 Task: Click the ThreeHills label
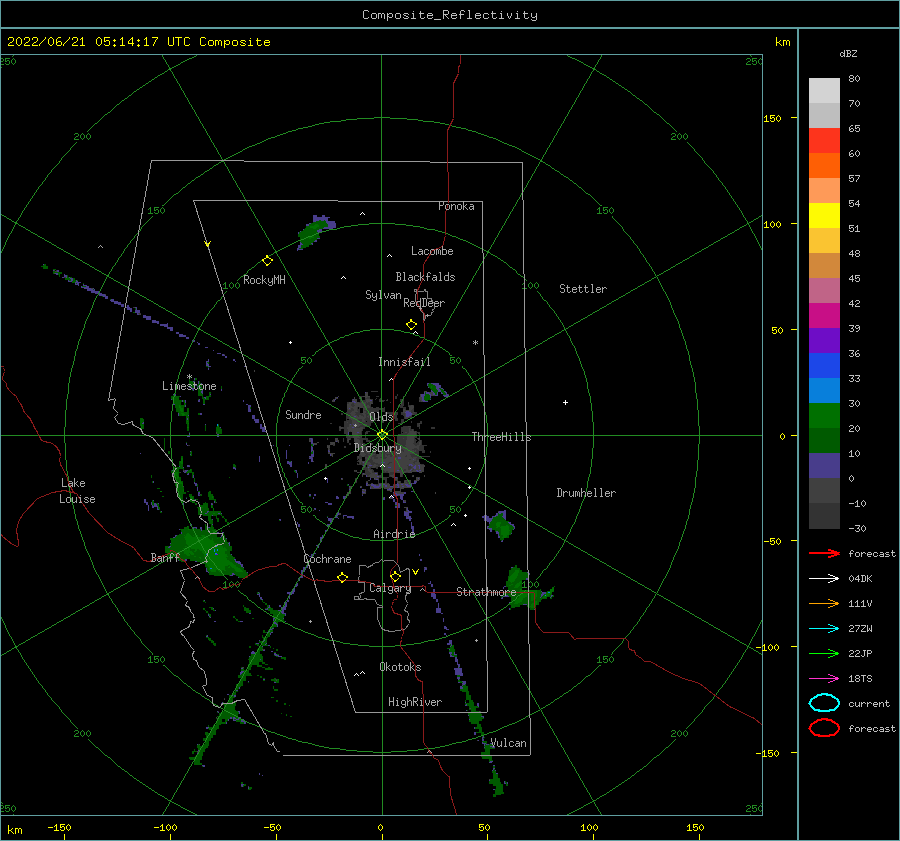502,437
